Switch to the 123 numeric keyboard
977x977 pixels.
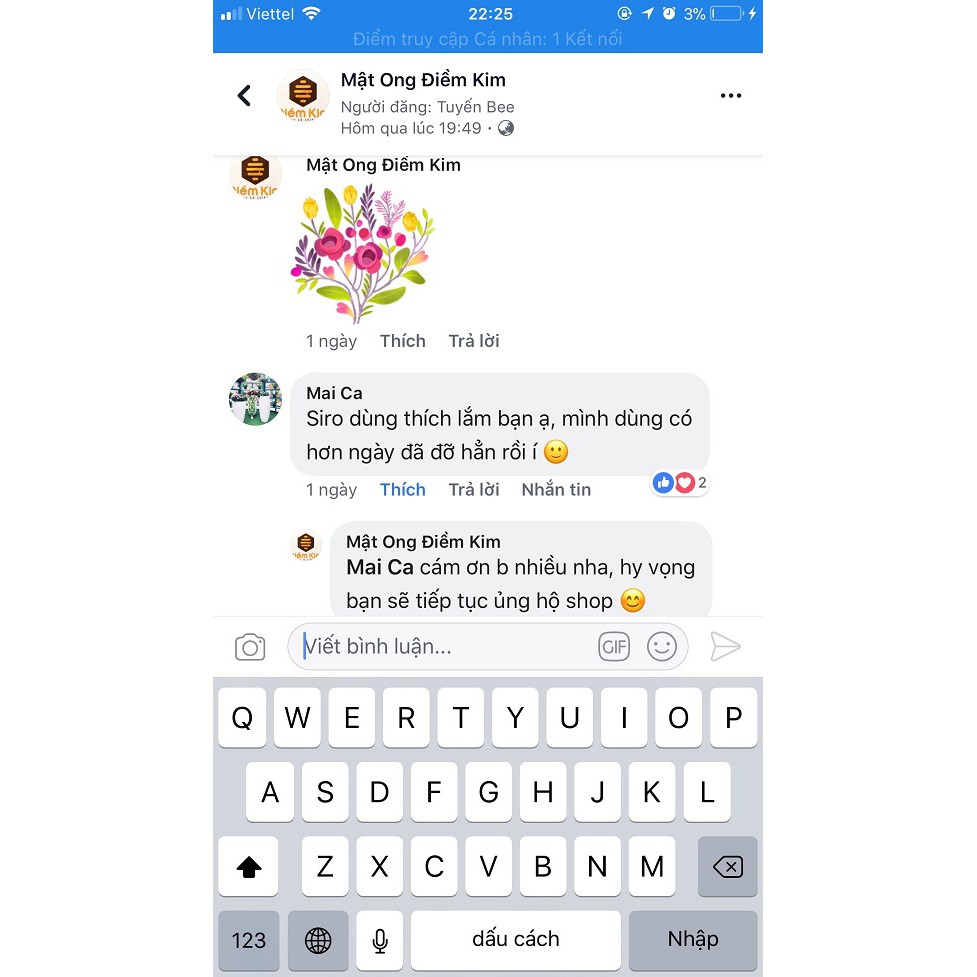click(249, 940)
